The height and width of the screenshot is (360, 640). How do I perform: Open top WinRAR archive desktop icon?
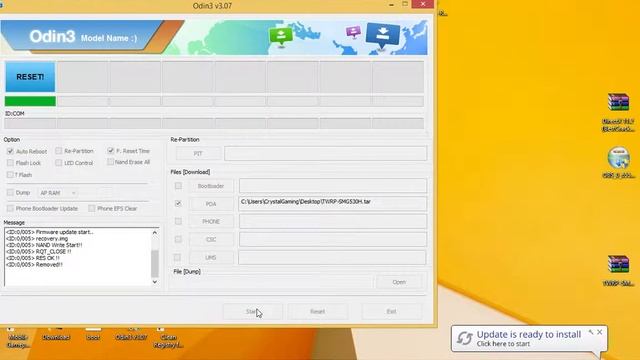[618, 111]
